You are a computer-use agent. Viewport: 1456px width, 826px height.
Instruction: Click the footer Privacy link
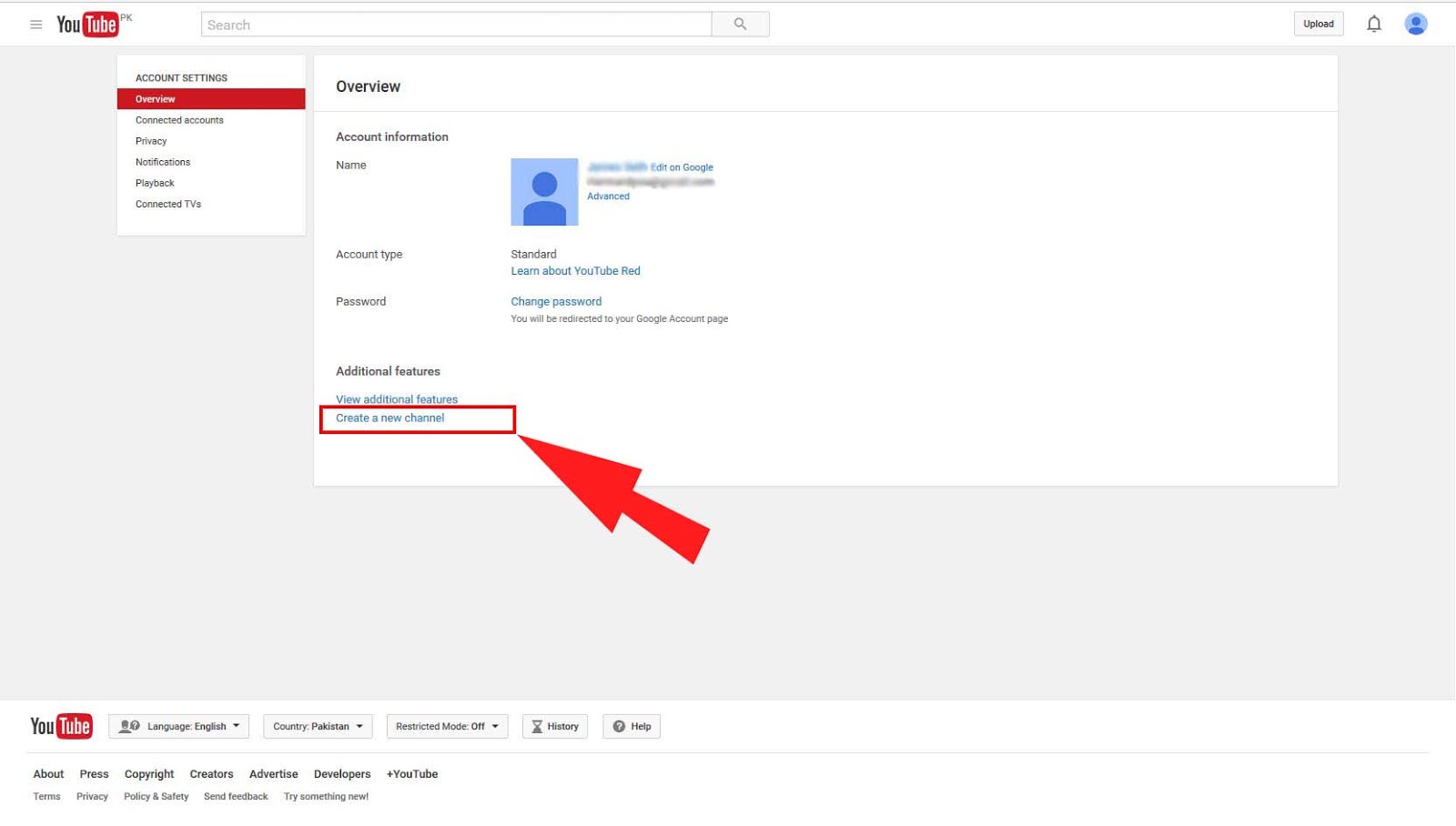coord(92,797)
